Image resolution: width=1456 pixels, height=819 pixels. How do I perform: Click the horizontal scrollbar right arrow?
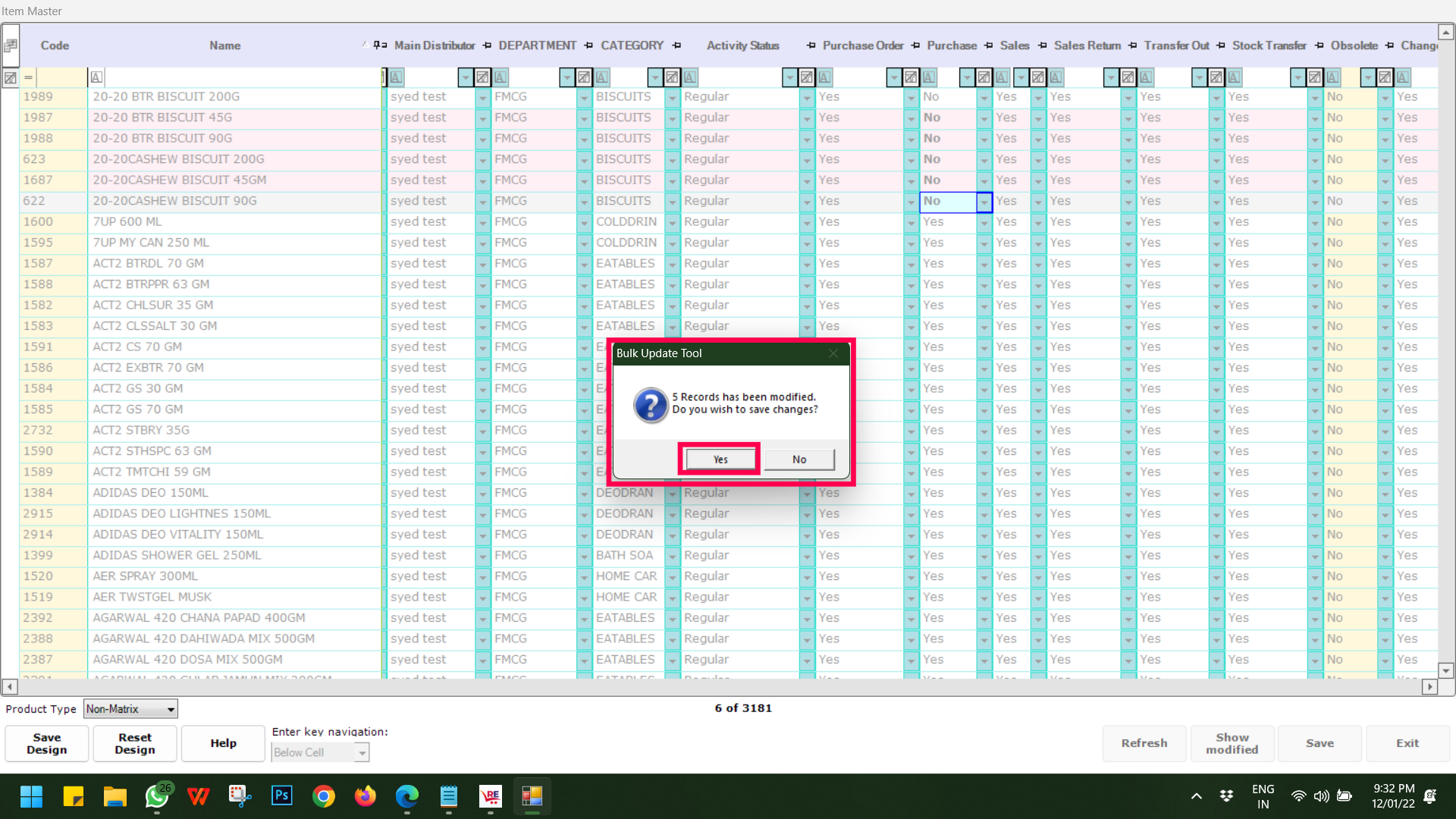pos(1429,686)
